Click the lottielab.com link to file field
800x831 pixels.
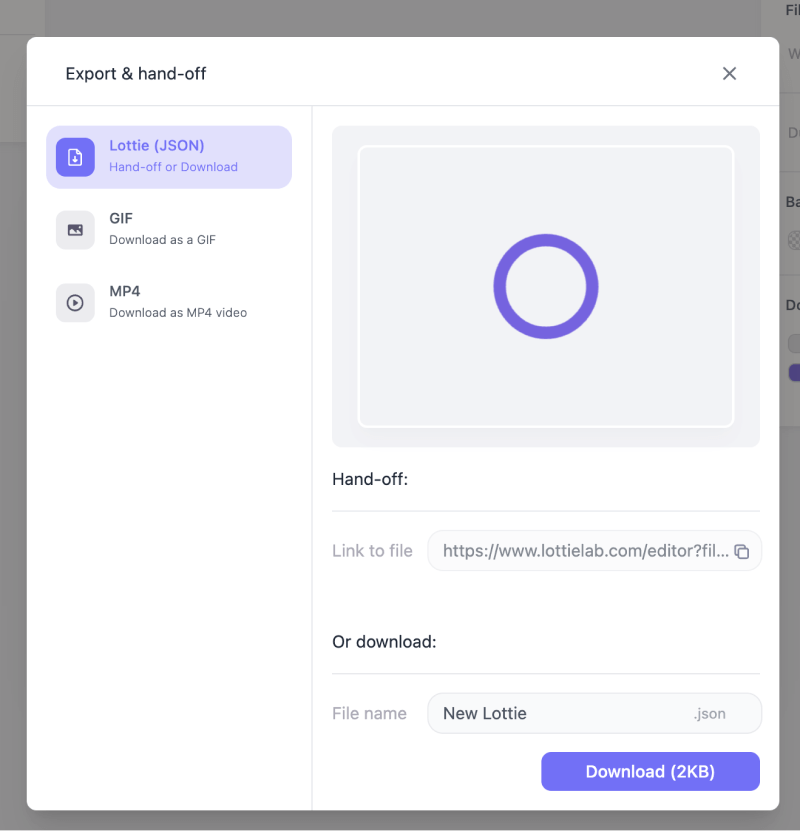(584, 551)
